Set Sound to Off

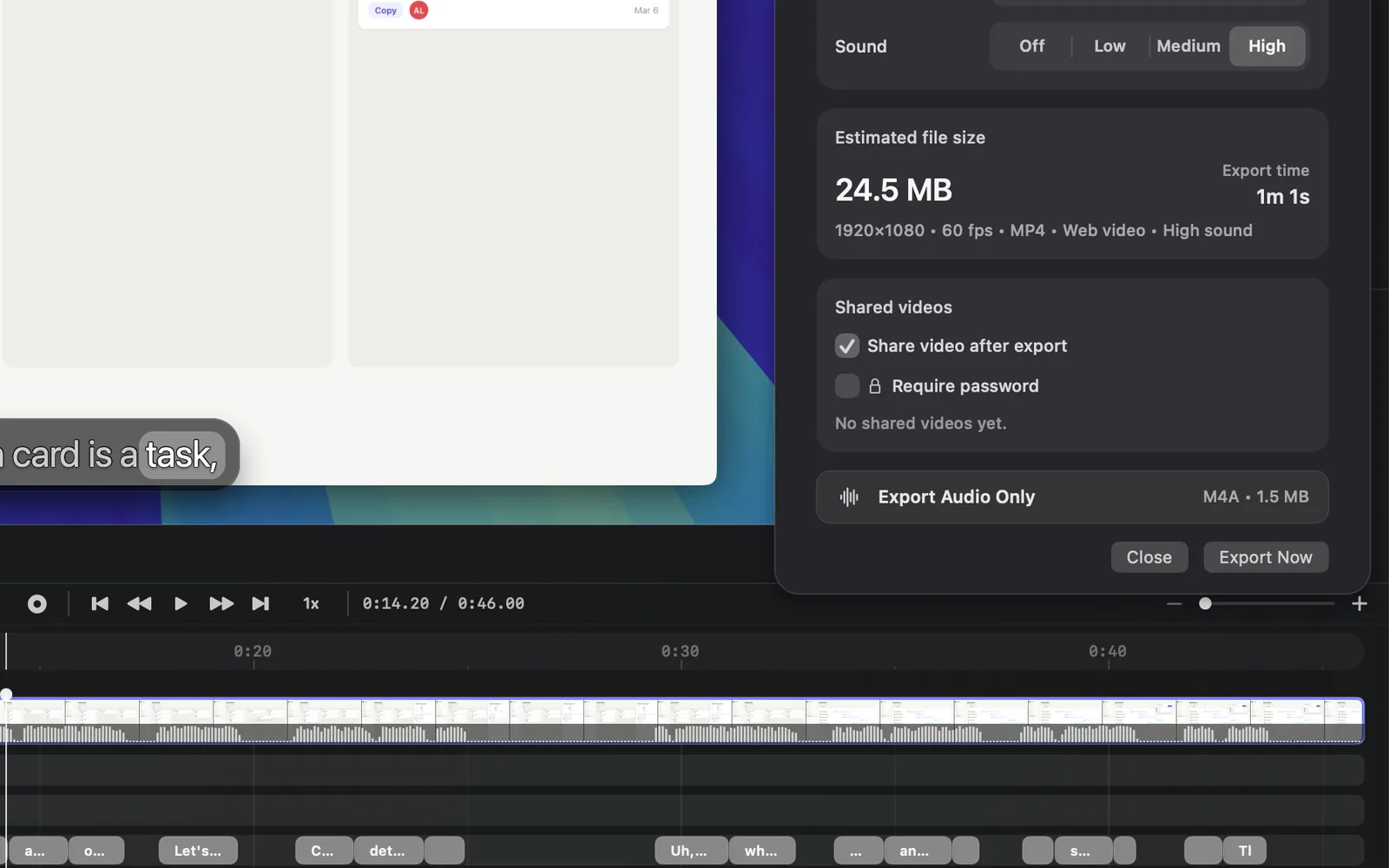point(1031,46)
